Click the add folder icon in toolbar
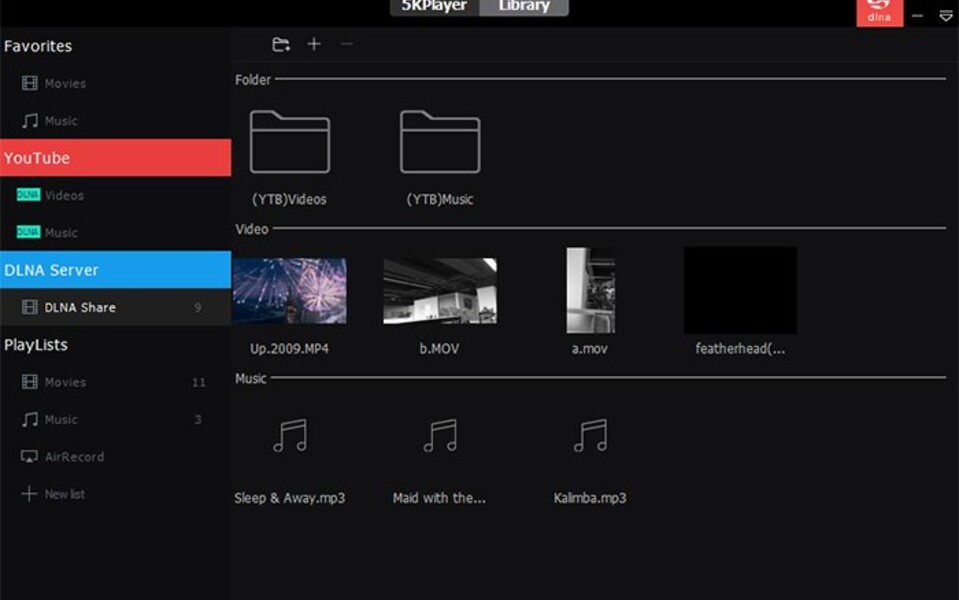Viewport: 959px width, 600px height. pyautogui.click(x=281, y=44)
